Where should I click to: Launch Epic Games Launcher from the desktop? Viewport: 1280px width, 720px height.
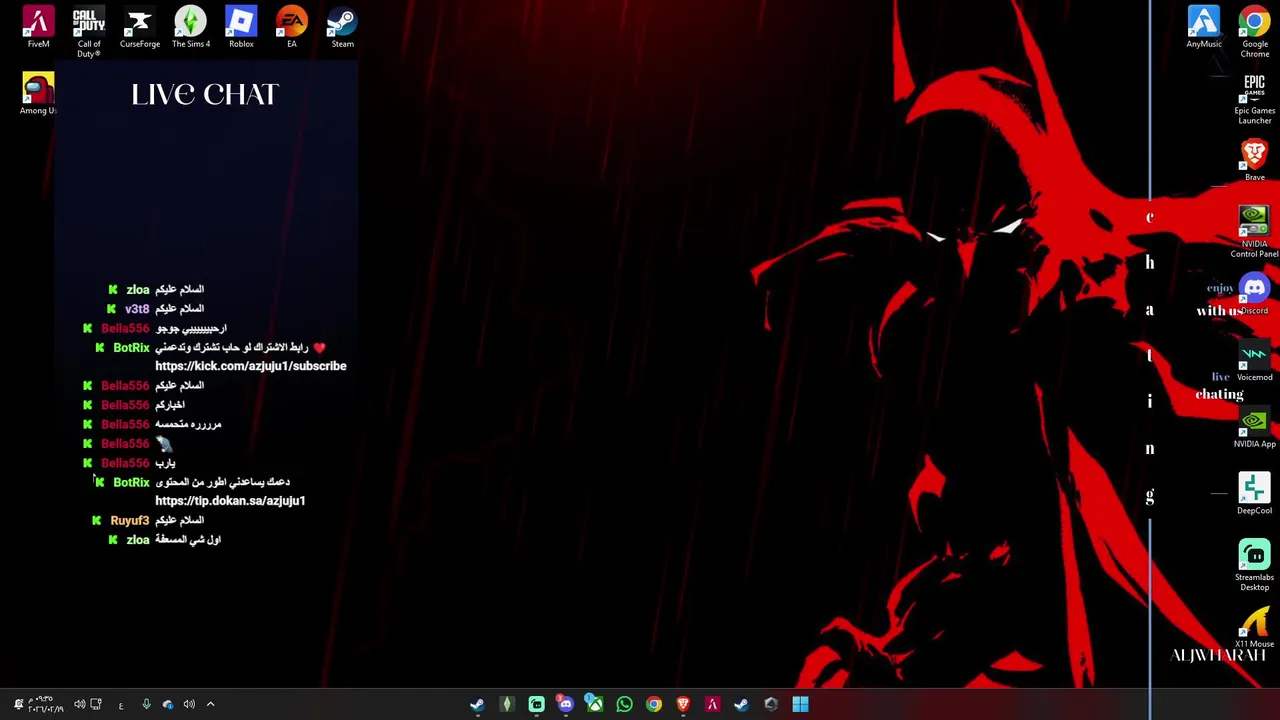(1254, 98)
